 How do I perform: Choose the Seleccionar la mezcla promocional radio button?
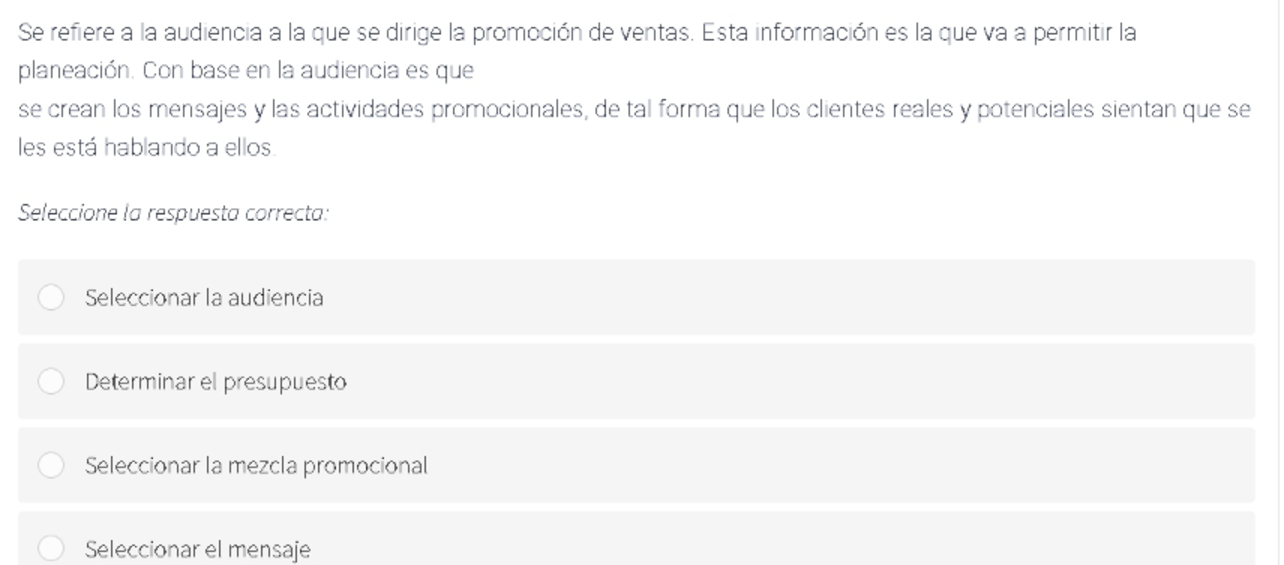click(51, 466)
